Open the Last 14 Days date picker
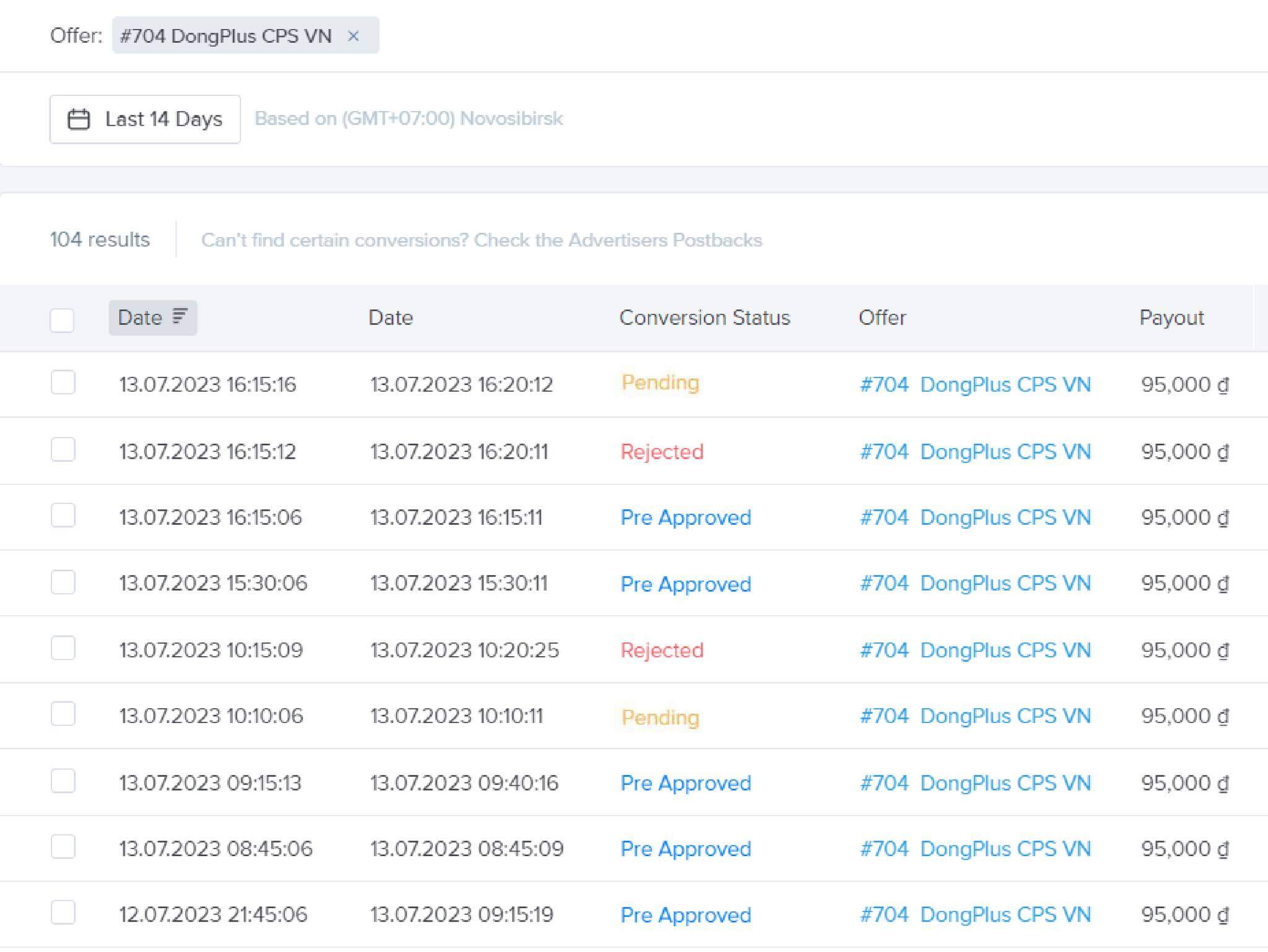The height and width of the screenshot is (952, 1268). pyautogui.click(x=145, y=119)
